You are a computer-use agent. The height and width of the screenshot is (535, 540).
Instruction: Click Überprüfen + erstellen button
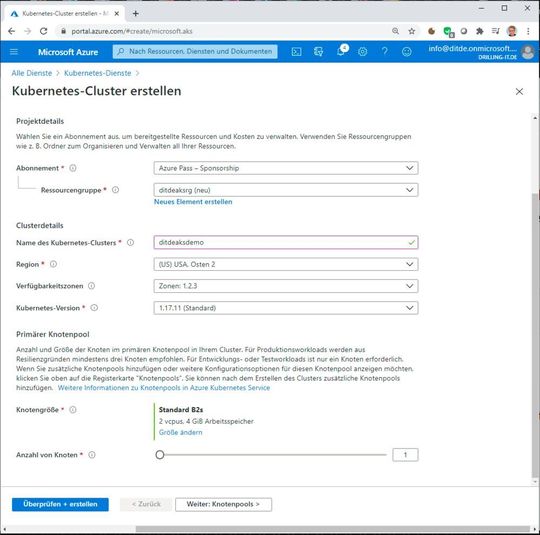pyautogui.click(x=60, y=504)
